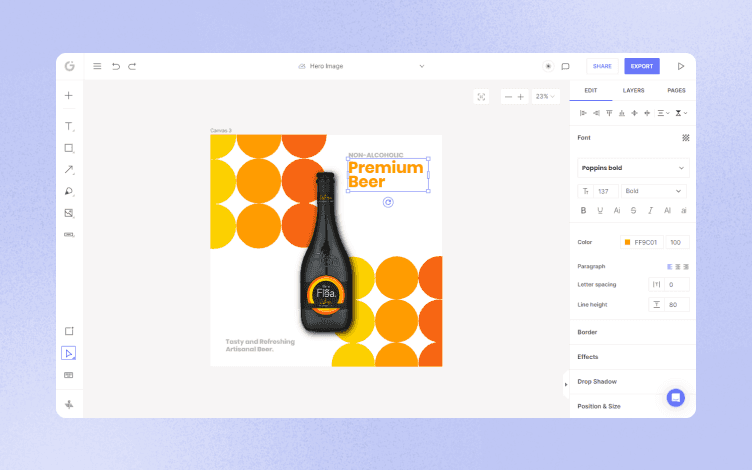752x470 pixels.
Task: Align selection vertical center
Action: [647, 113]
